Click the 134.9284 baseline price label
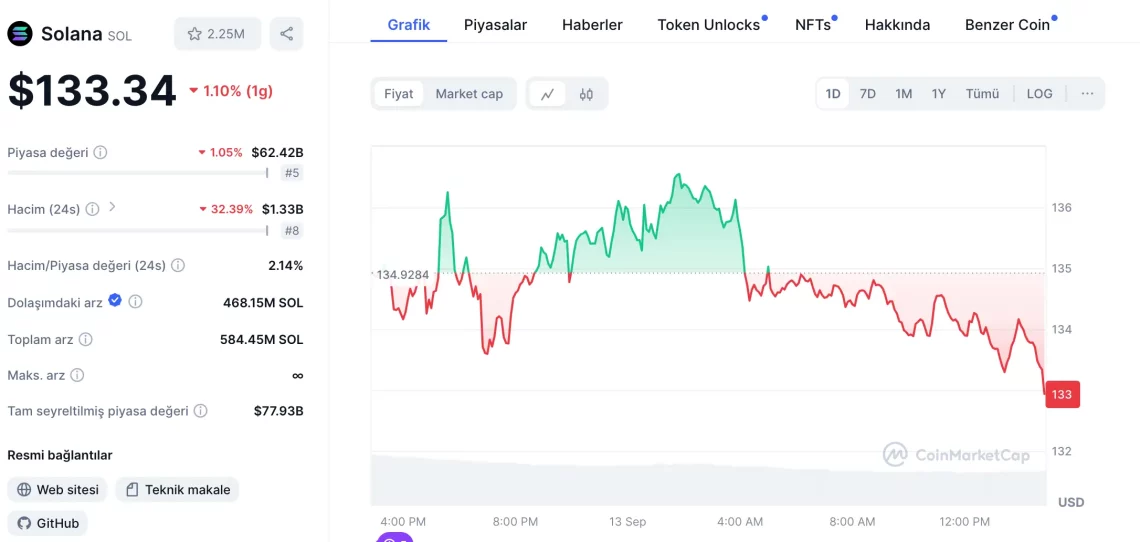1140x542 pixels. click(402, 274)
